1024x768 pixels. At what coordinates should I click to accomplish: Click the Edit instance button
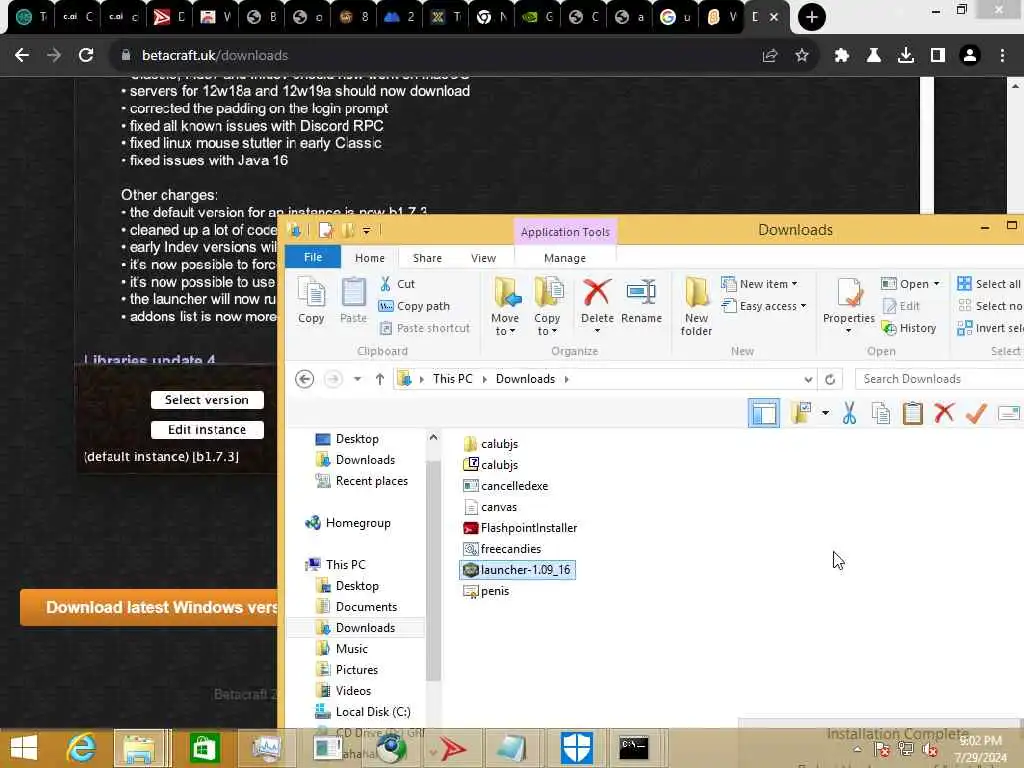[x=207, y=430]
